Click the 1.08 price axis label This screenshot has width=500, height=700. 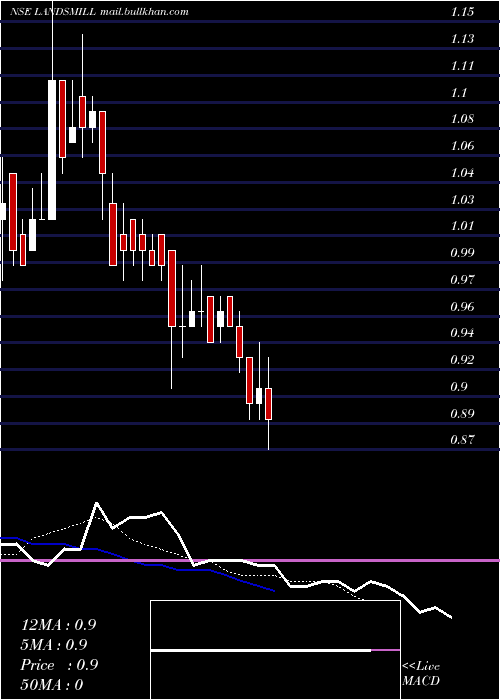[x=462, y=119]
